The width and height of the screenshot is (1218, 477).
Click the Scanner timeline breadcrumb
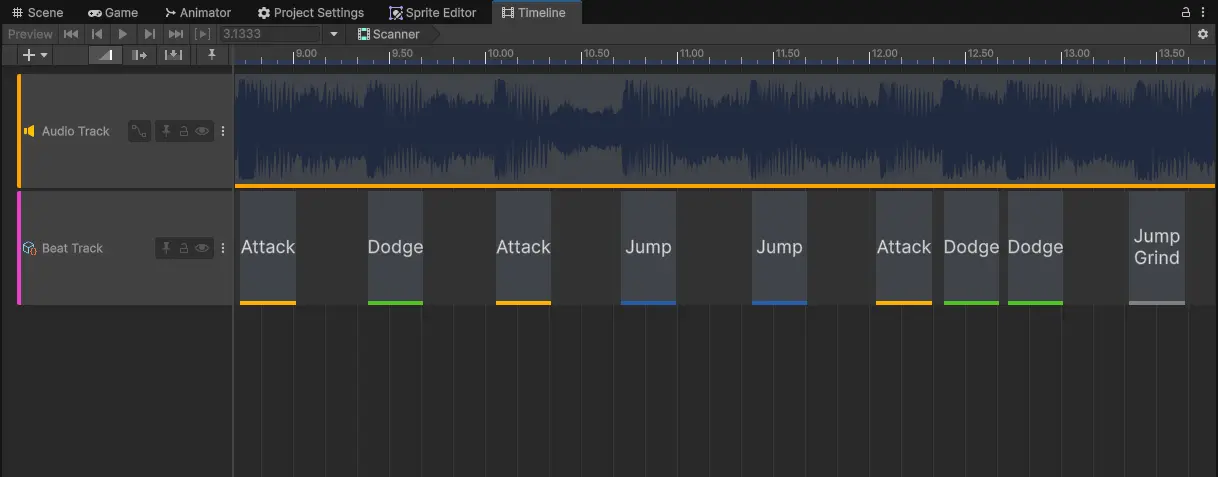pos(389,34)
